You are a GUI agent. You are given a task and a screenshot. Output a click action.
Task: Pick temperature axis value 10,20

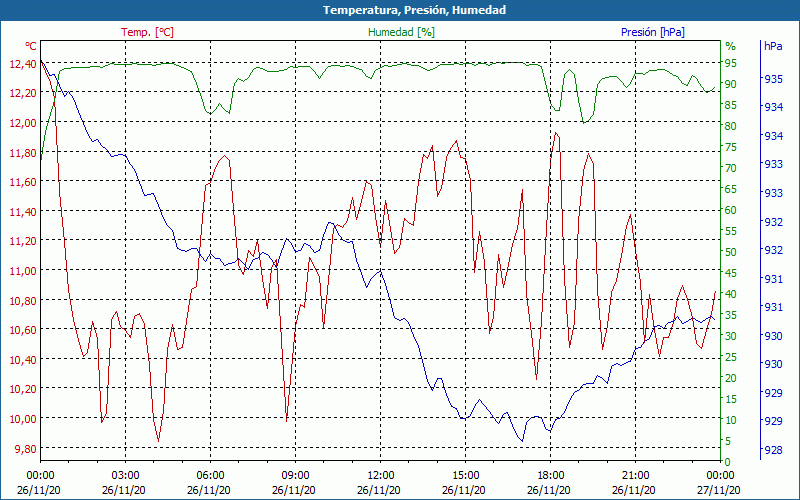[x=23, y=389]
